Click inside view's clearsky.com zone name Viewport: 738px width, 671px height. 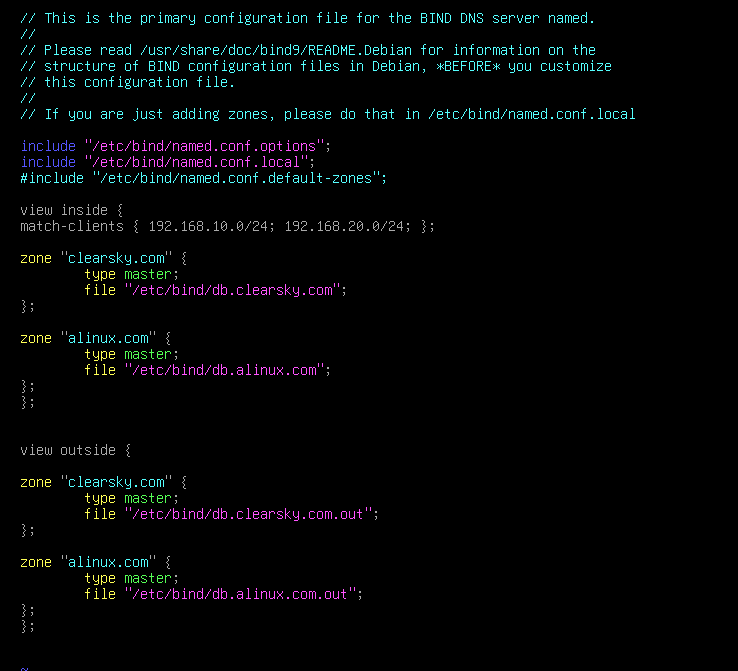(x=116, y=258)
